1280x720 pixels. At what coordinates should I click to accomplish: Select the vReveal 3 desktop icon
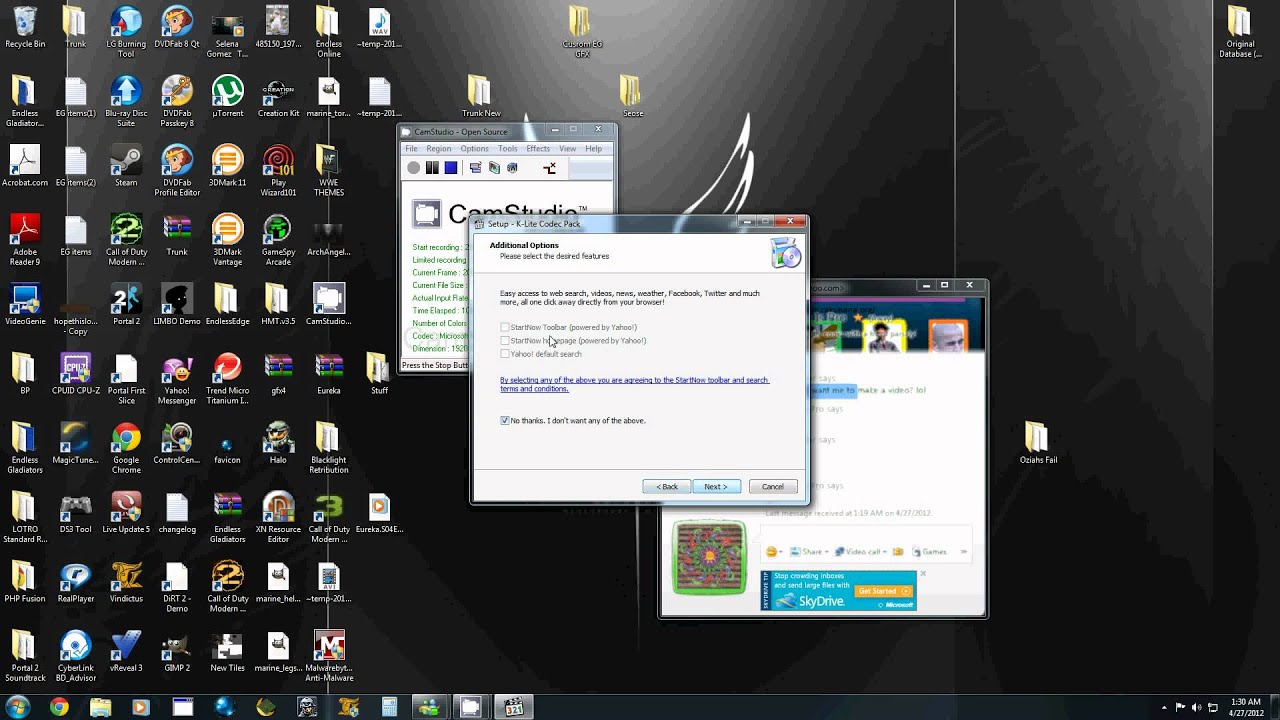point(126,651)
